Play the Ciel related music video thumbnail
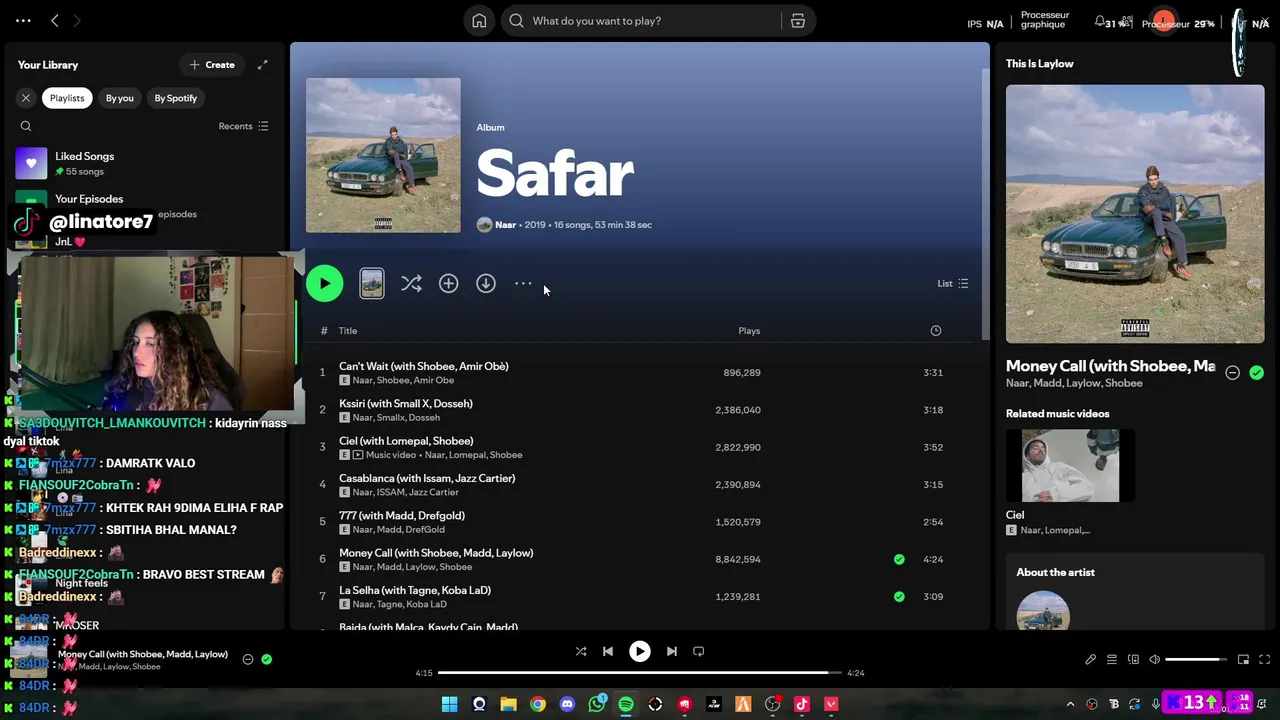Viewport: 1280px width, 720px height. (1070, 466)
